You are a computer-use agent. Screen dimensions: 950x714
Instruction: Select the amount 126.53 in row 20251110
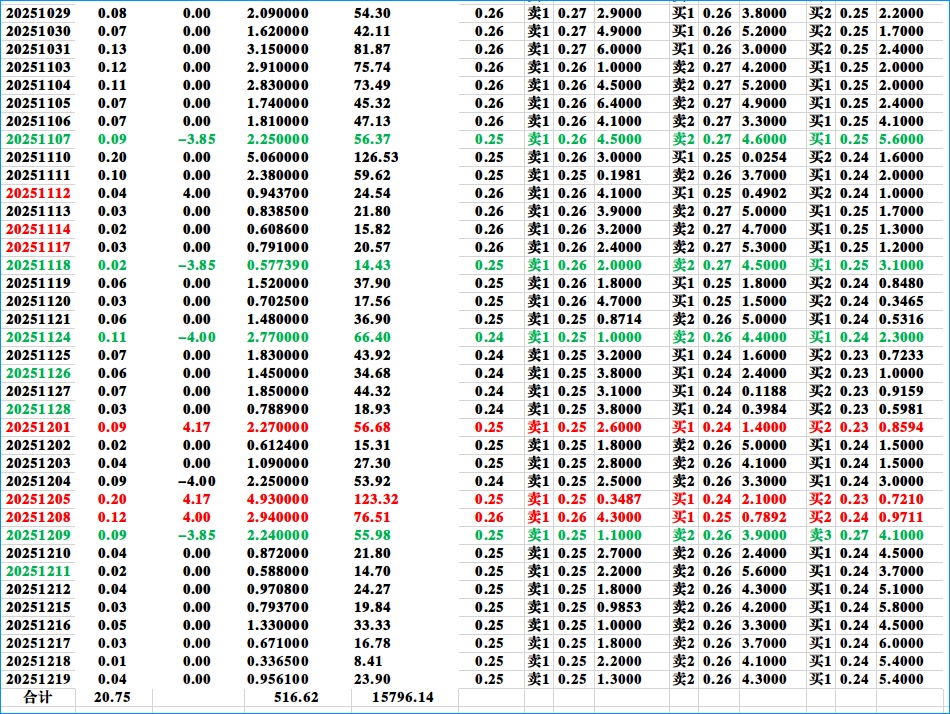coord(376,158)
